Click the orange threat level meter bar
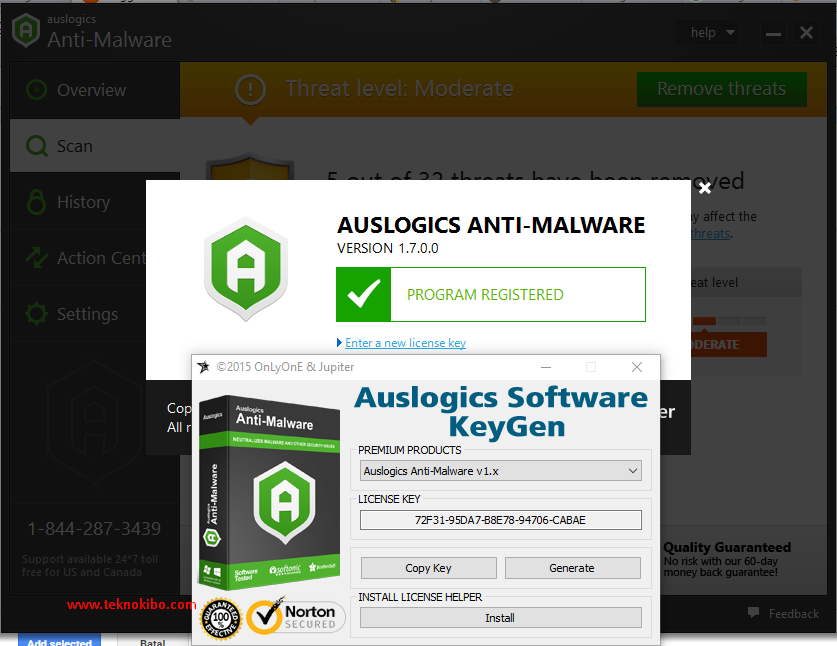The width and height of the screenshot is (837, 646). [x=704, y=321]
